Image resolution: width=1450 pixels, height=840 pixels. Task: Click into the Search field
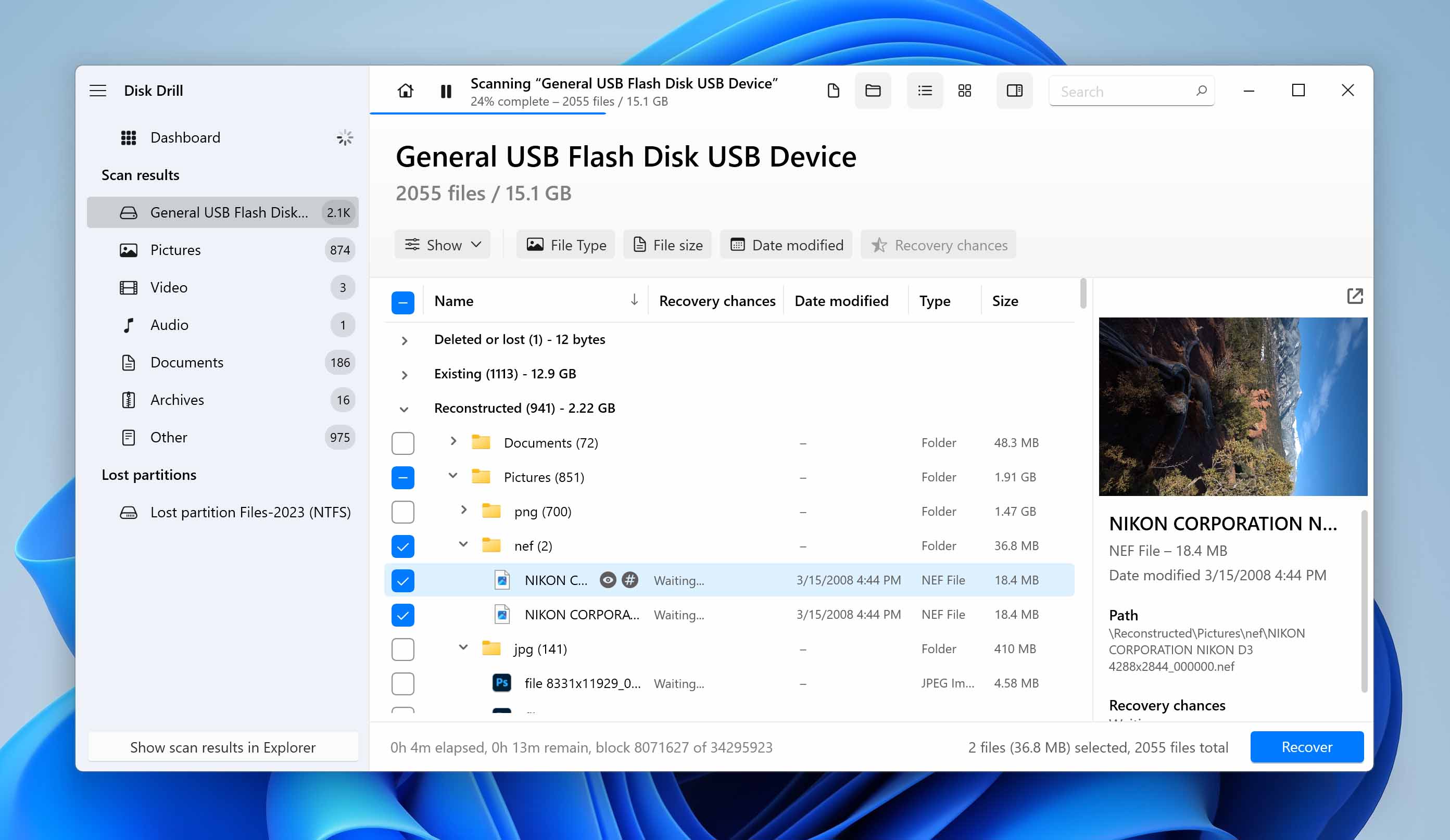1131,91
